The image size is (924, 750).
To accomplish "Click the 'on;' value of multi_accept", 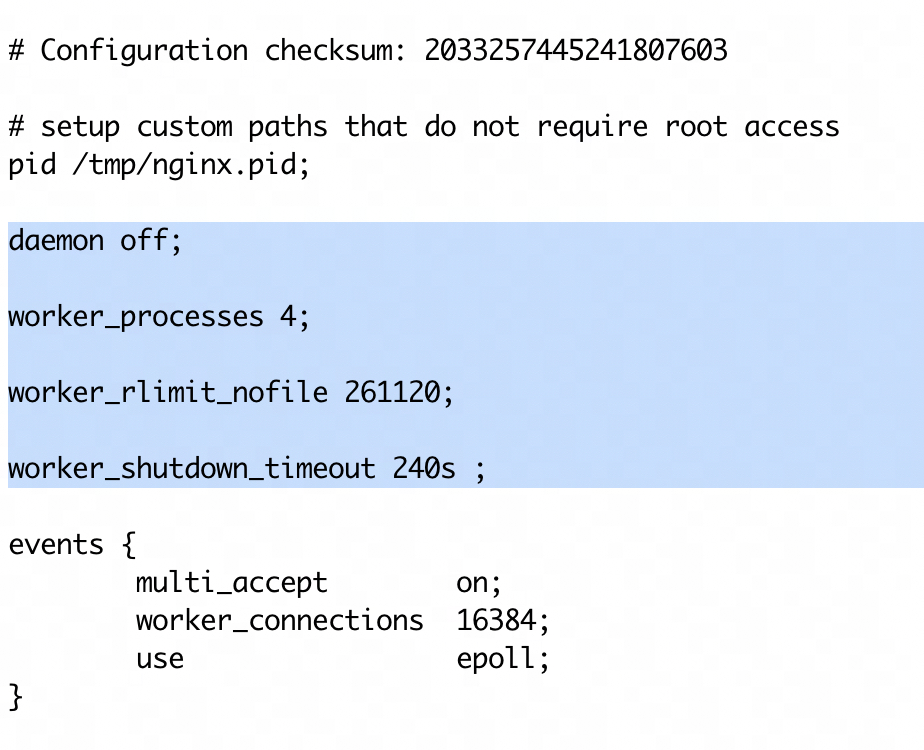I will (478, 584).
